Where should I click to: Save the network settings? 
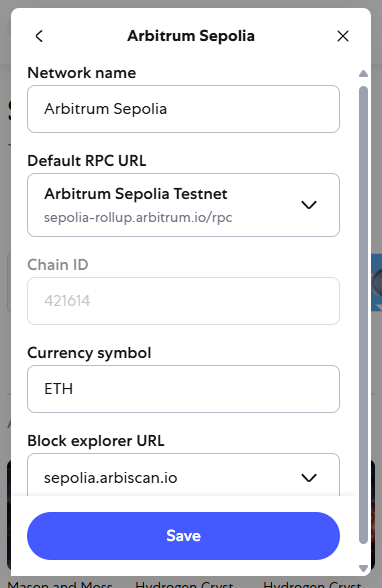[x=183, y=536]
